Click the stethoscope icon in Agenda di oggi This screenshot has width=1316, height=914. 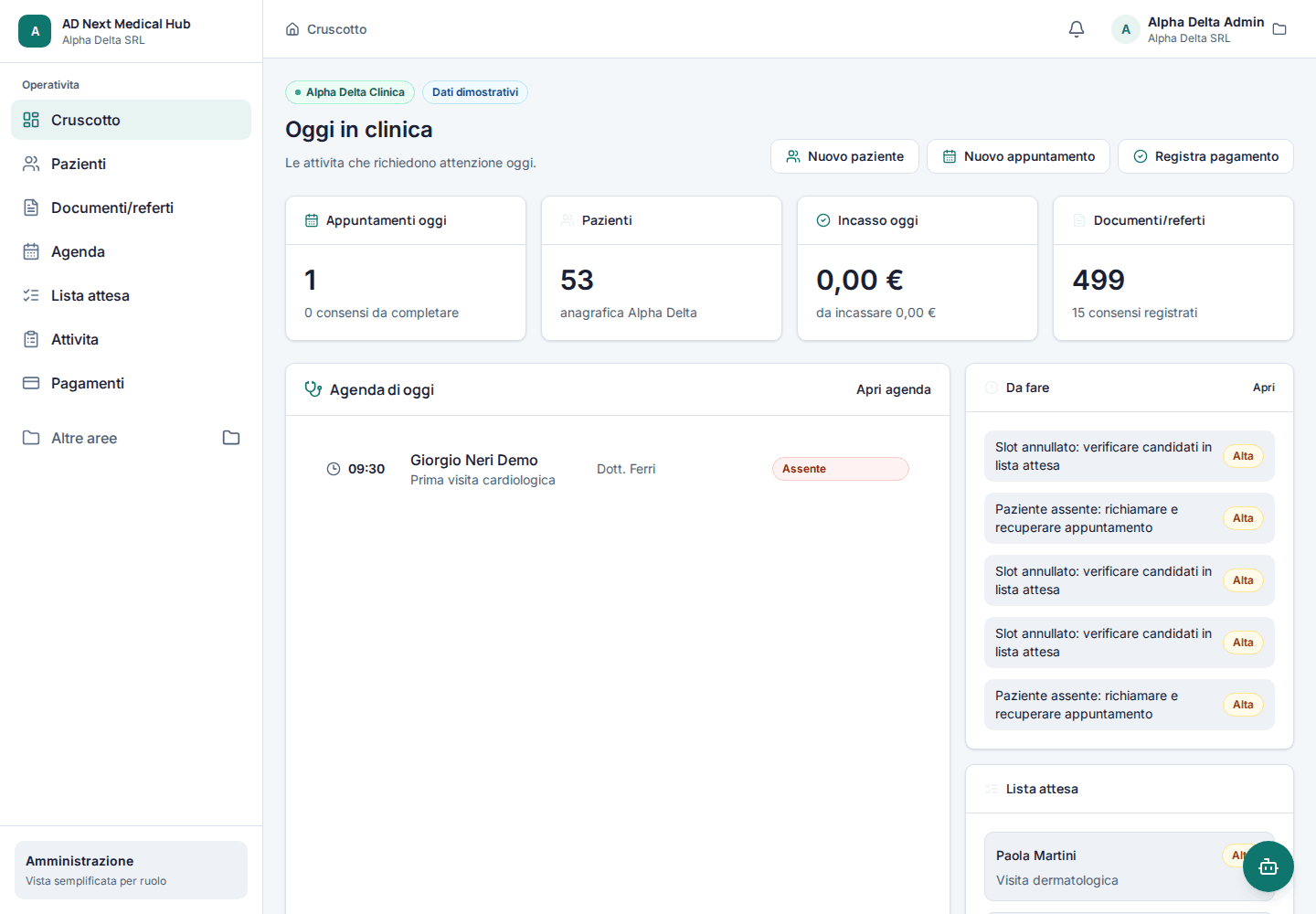click(x=313, y=389)
